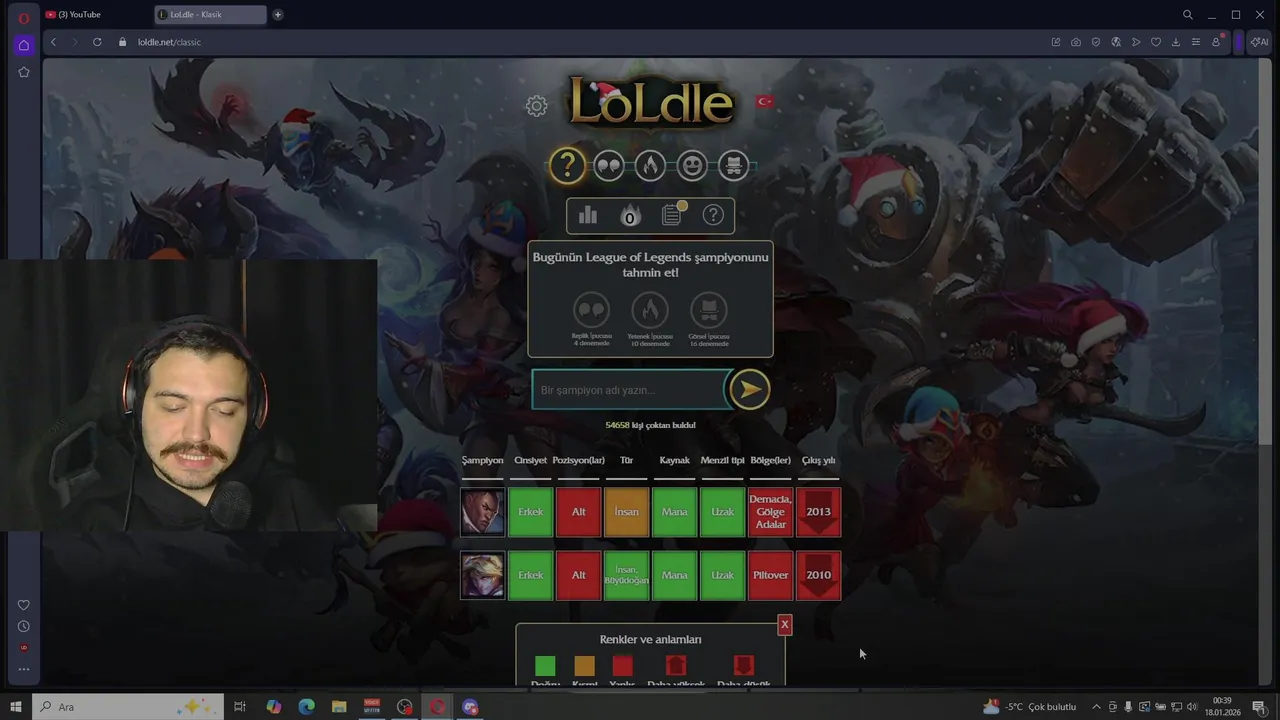Image resolution: width=1280 pixels, height=720 pixels.
Task: Open the shield ad blocker icon
Action: (x=1096, y=42)
